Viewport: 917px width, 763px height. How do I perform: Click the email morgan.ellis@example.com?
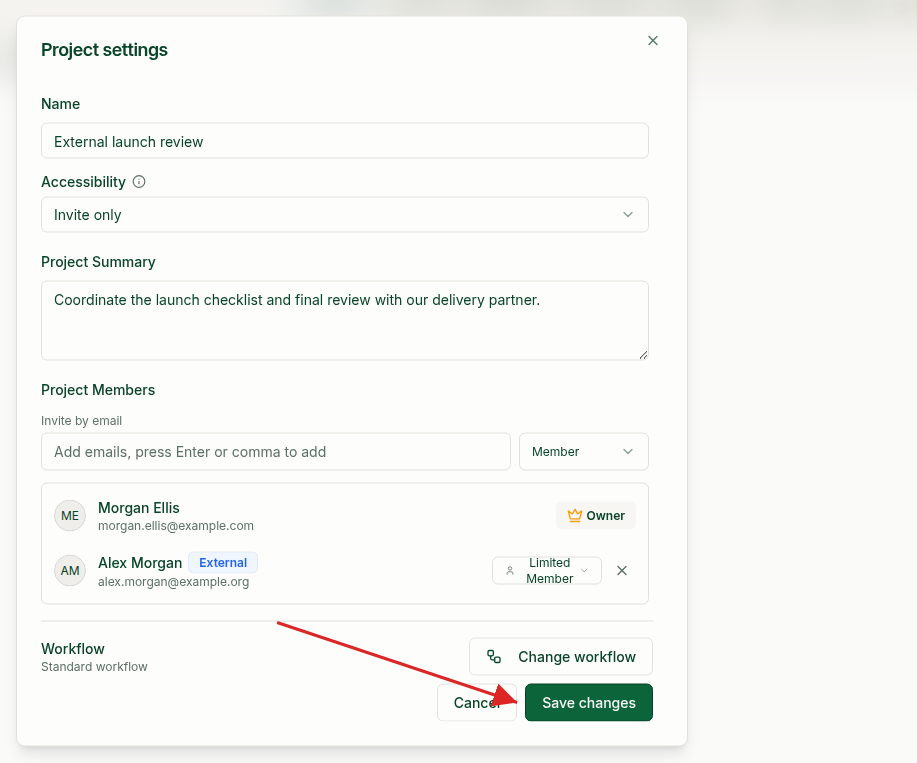point(176,526)
